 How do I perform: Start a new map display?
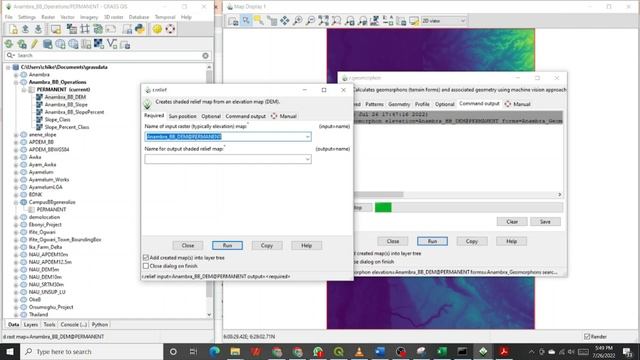click(56, 29)
